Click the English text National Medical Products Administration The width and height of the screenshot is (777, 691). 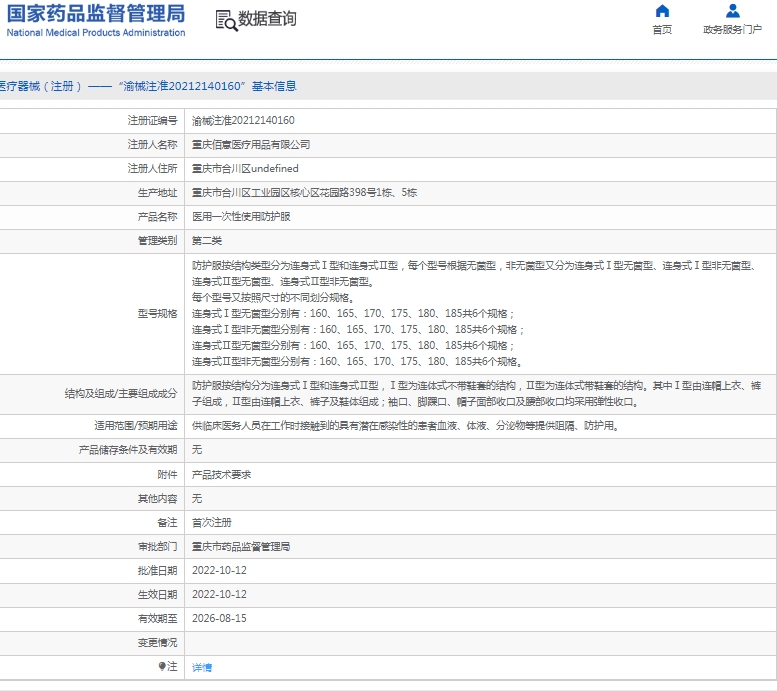coord(96,33)
